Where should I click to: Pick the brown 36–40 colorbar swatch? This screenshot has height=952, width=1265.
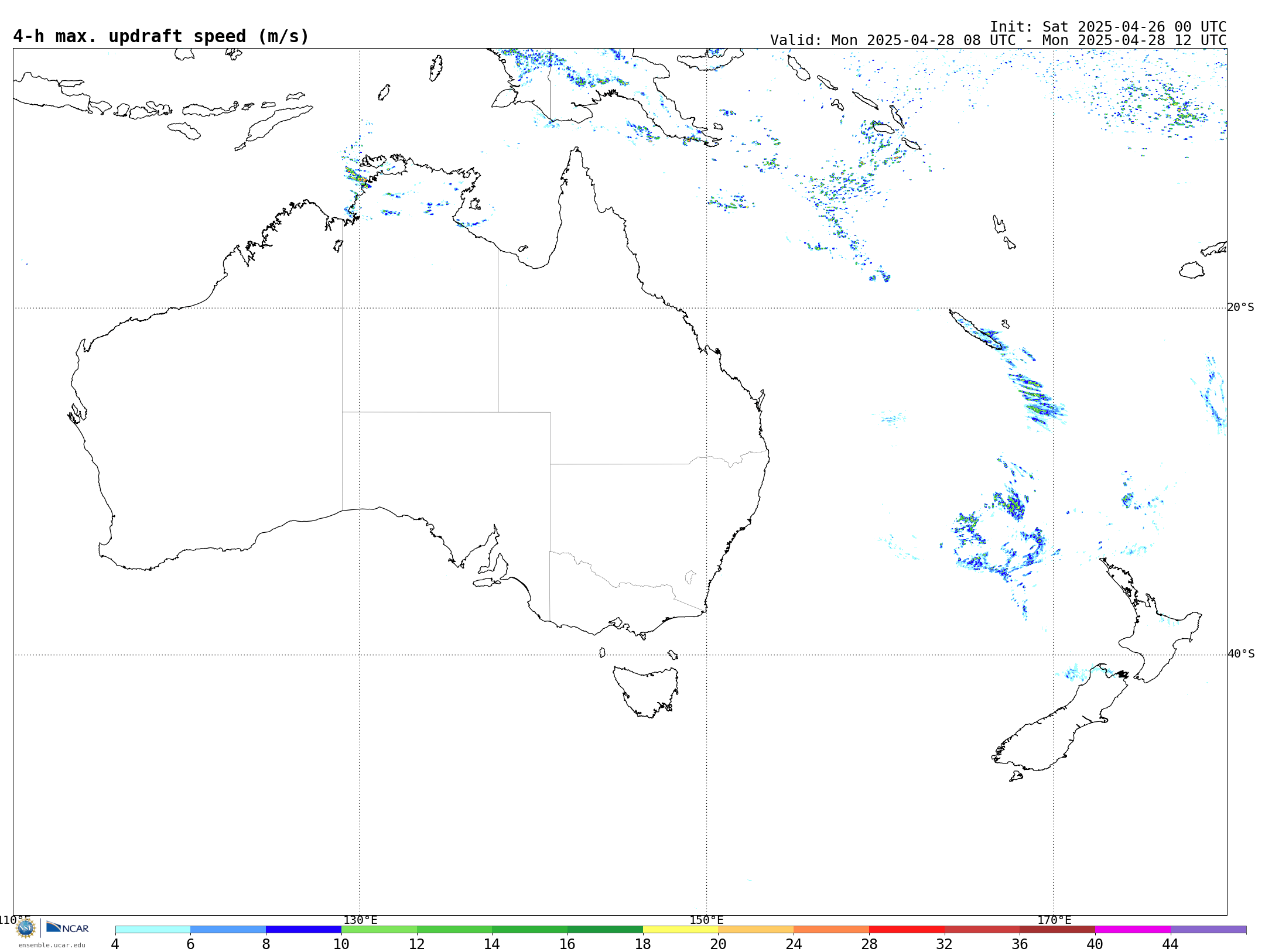pos(1057,930)
